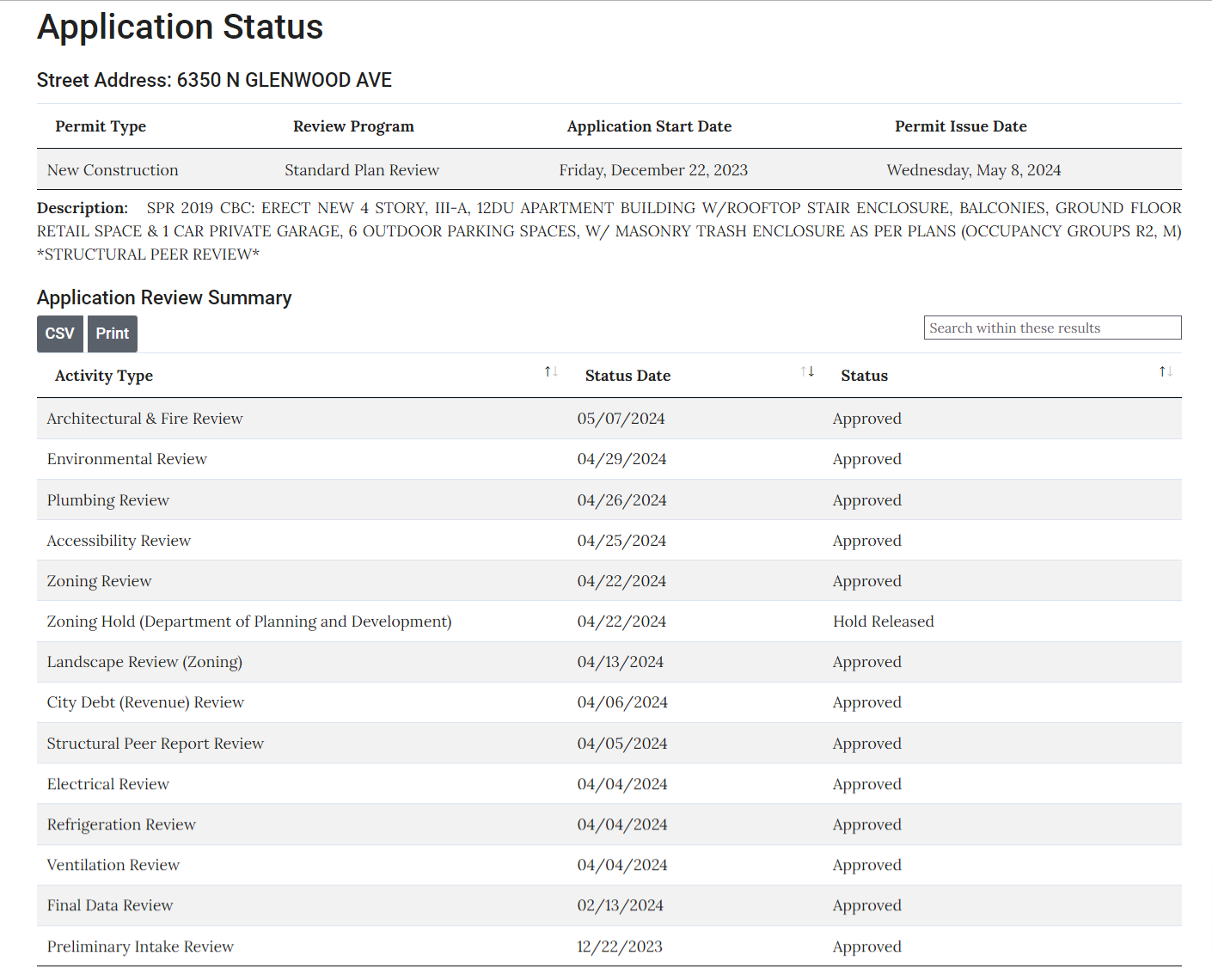Click the Standard Plan Review cell

point(362,170)
